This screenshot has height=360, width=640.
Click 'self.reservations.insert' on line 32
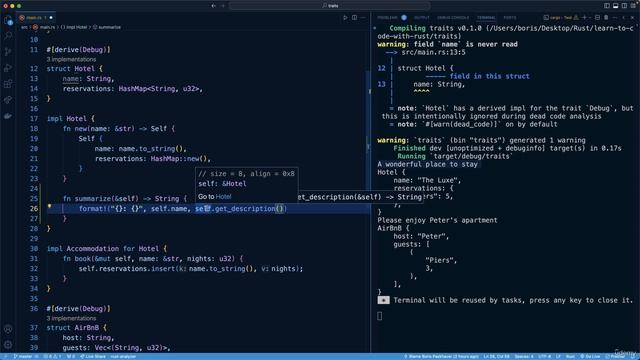coord(127,269)
